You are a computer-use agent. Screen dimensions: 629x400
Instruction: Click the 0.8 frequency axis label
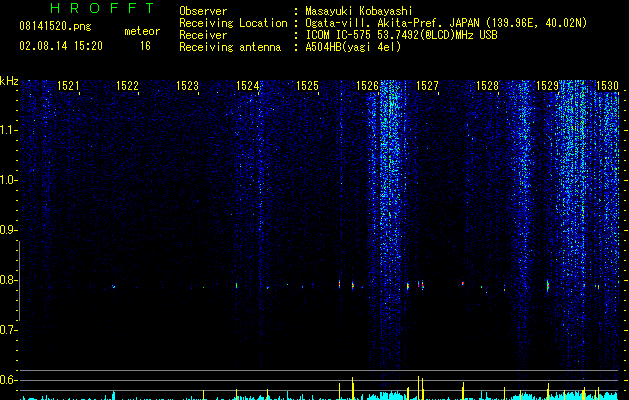coord(8,280)
